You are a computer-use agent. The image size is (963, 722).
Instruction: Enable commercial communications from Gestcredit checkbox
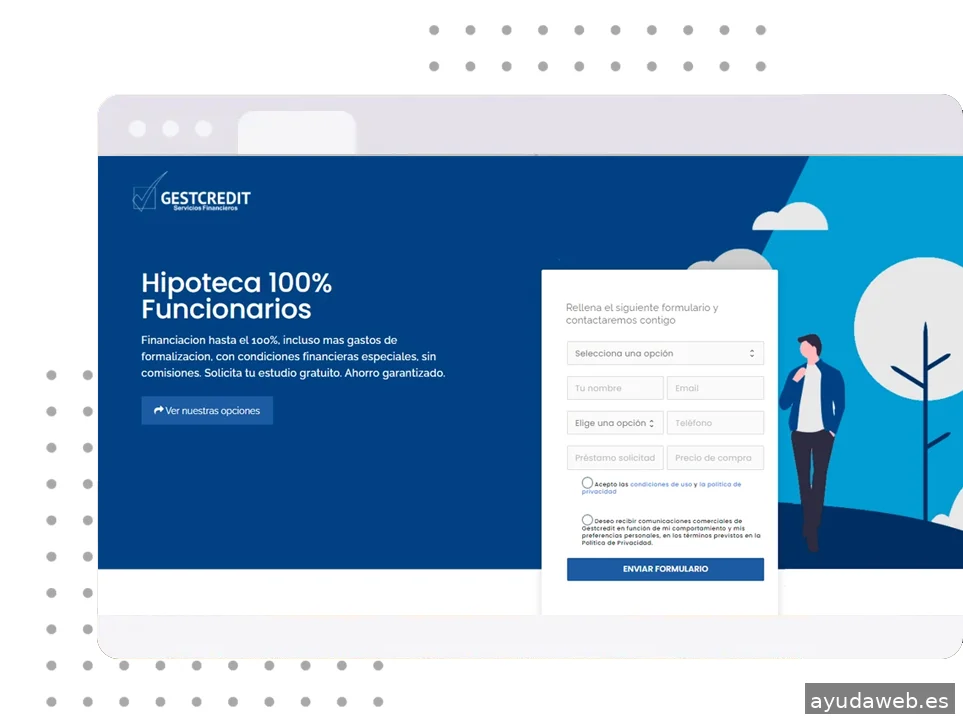pos(587,520)
